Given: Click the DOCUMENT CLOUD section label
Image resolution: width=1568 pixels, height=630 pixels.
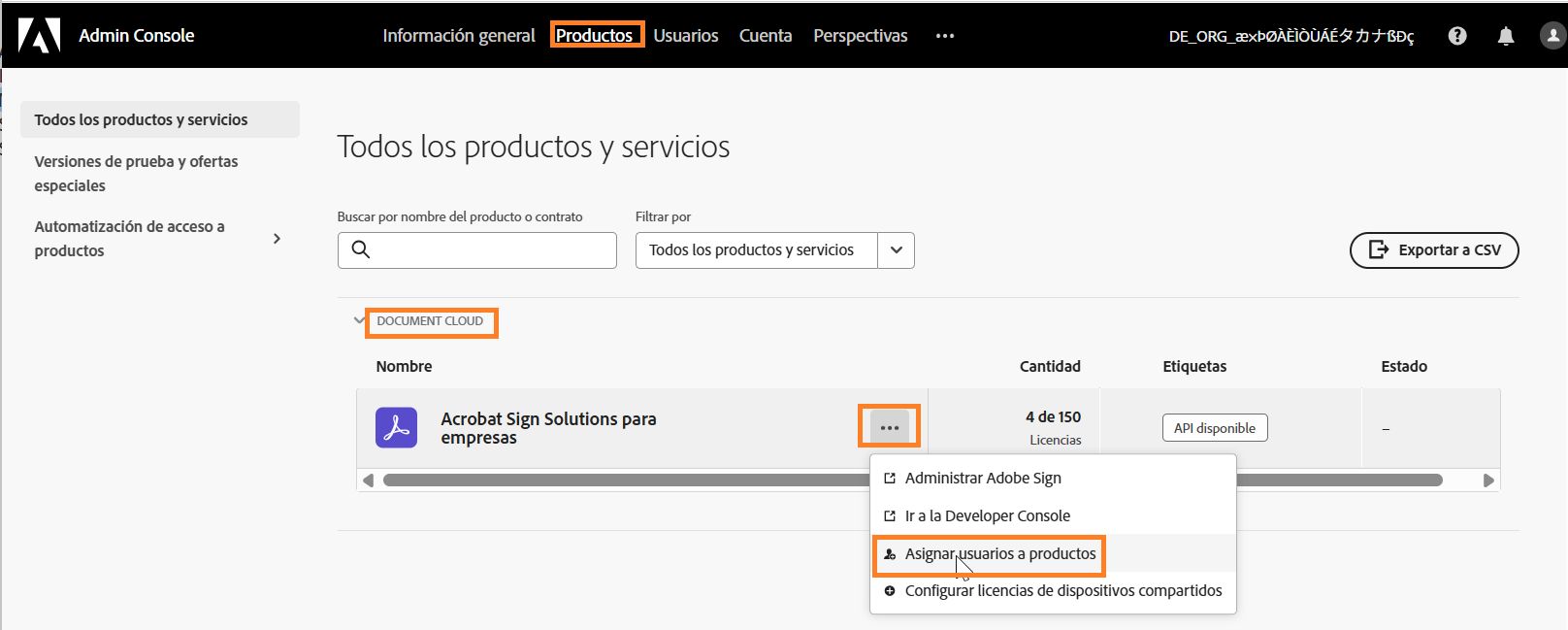Looking at the screenshot, I should [x=430, y=320].
